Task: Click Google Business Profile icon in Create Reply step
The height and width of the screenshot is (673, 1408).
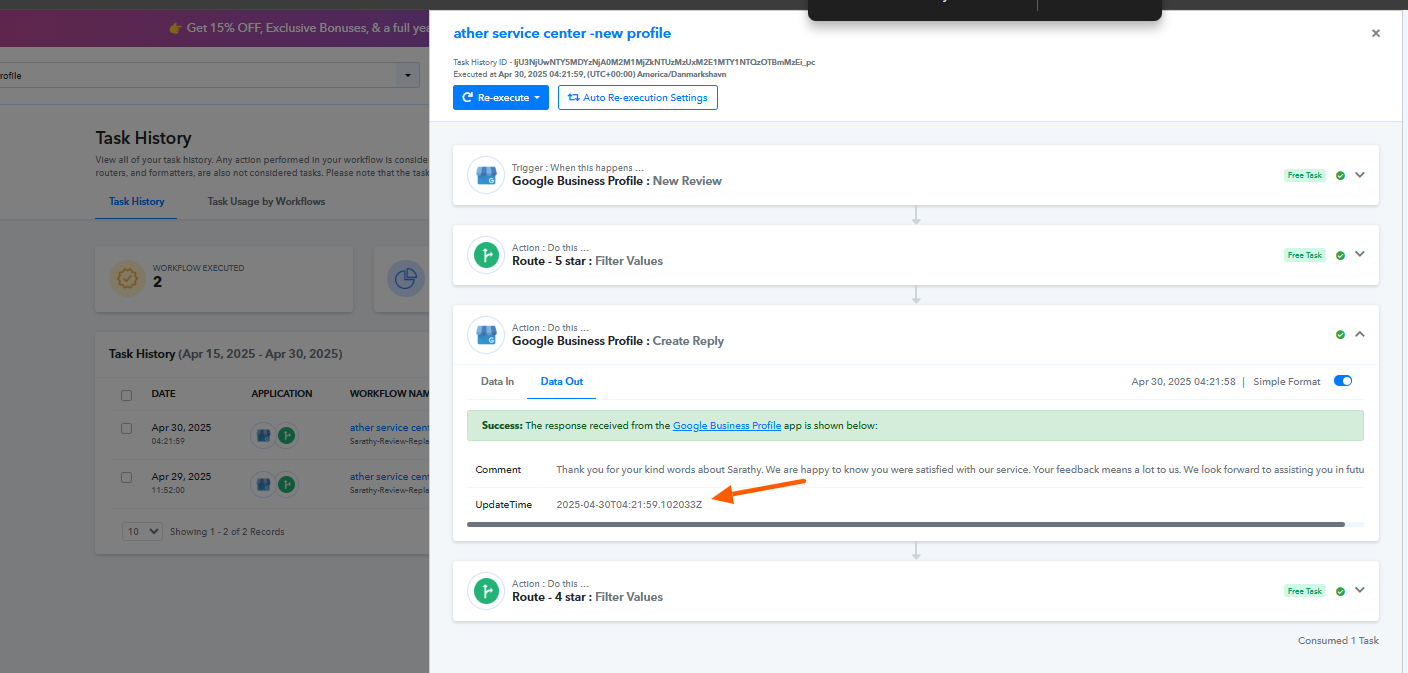Action: [486, 335]
